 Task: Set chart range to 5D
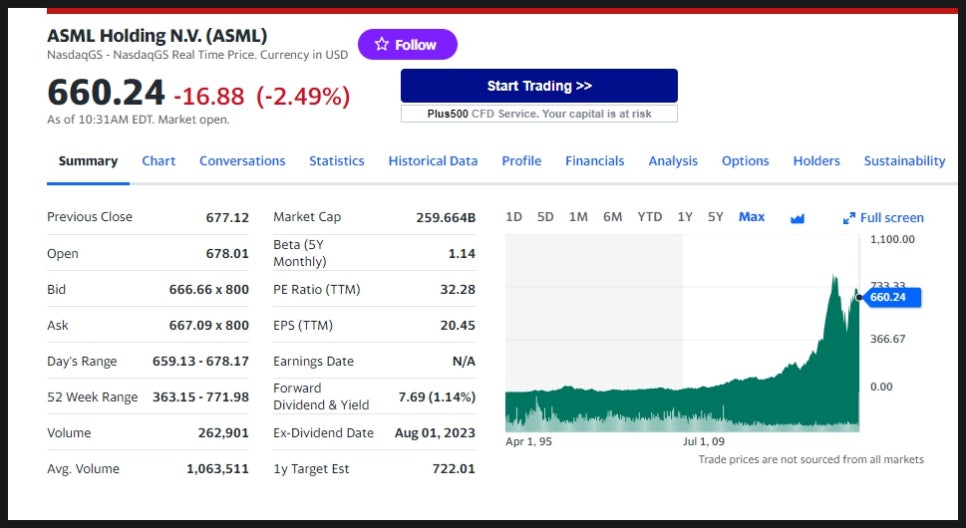coord(545,217)
